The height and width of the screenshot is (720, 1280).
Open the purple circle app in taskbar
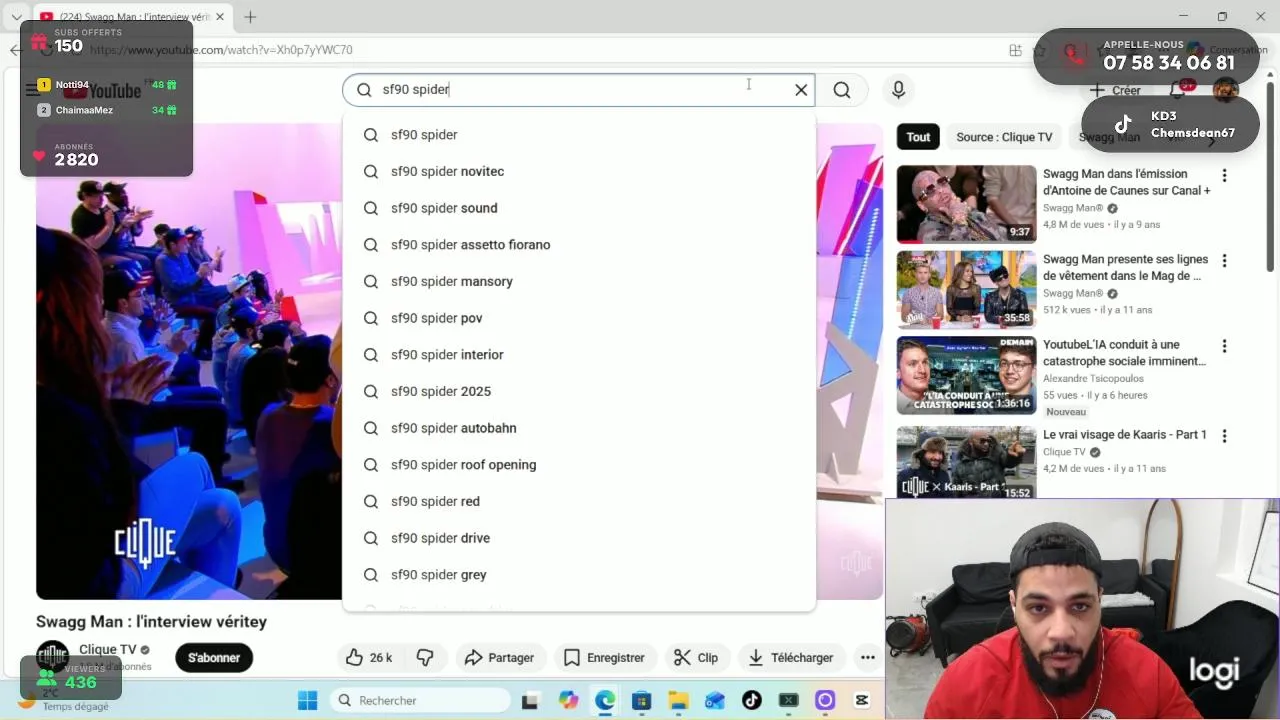[825, 700]
